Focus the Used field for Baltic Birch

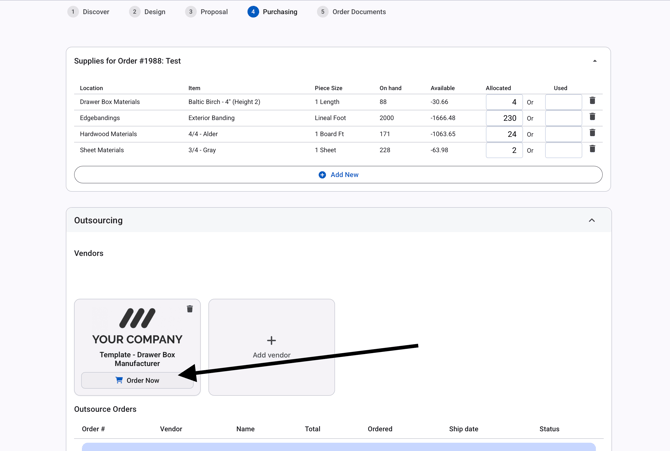564,102
